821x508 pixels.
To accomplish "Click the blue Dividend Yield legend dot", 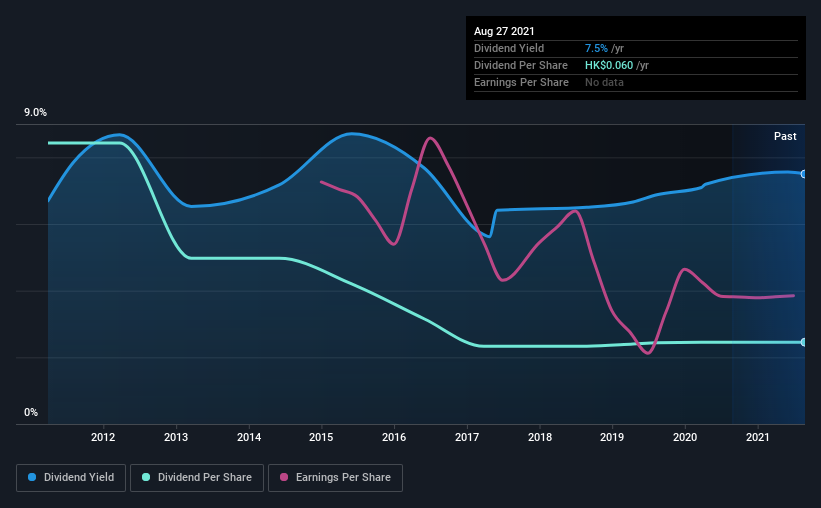I will pos(32,477).
